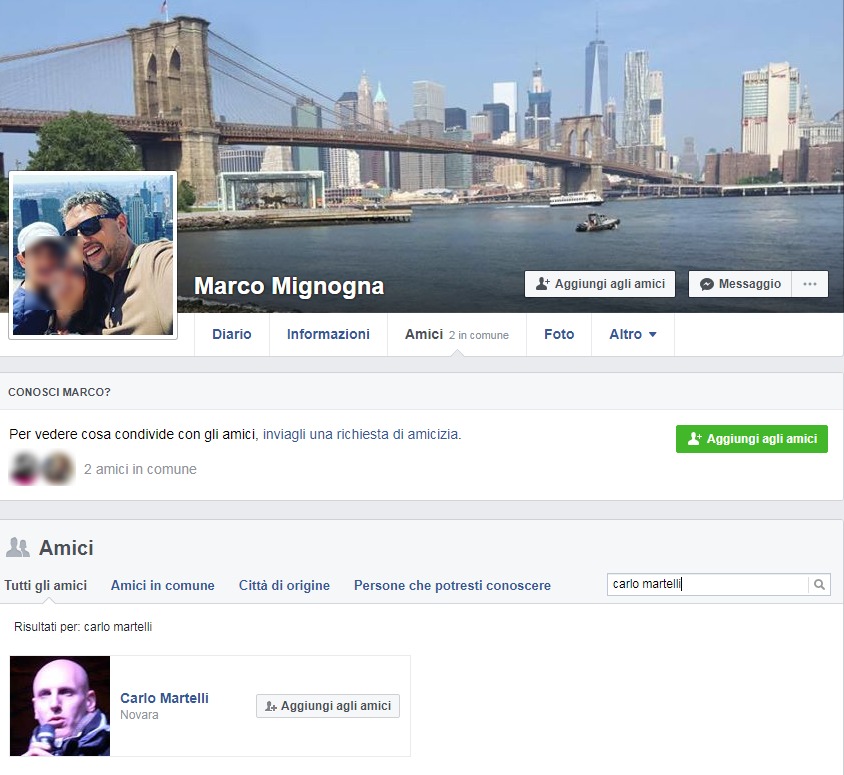Open the Diario tab

pyautogui.click(x=232, y=334)
